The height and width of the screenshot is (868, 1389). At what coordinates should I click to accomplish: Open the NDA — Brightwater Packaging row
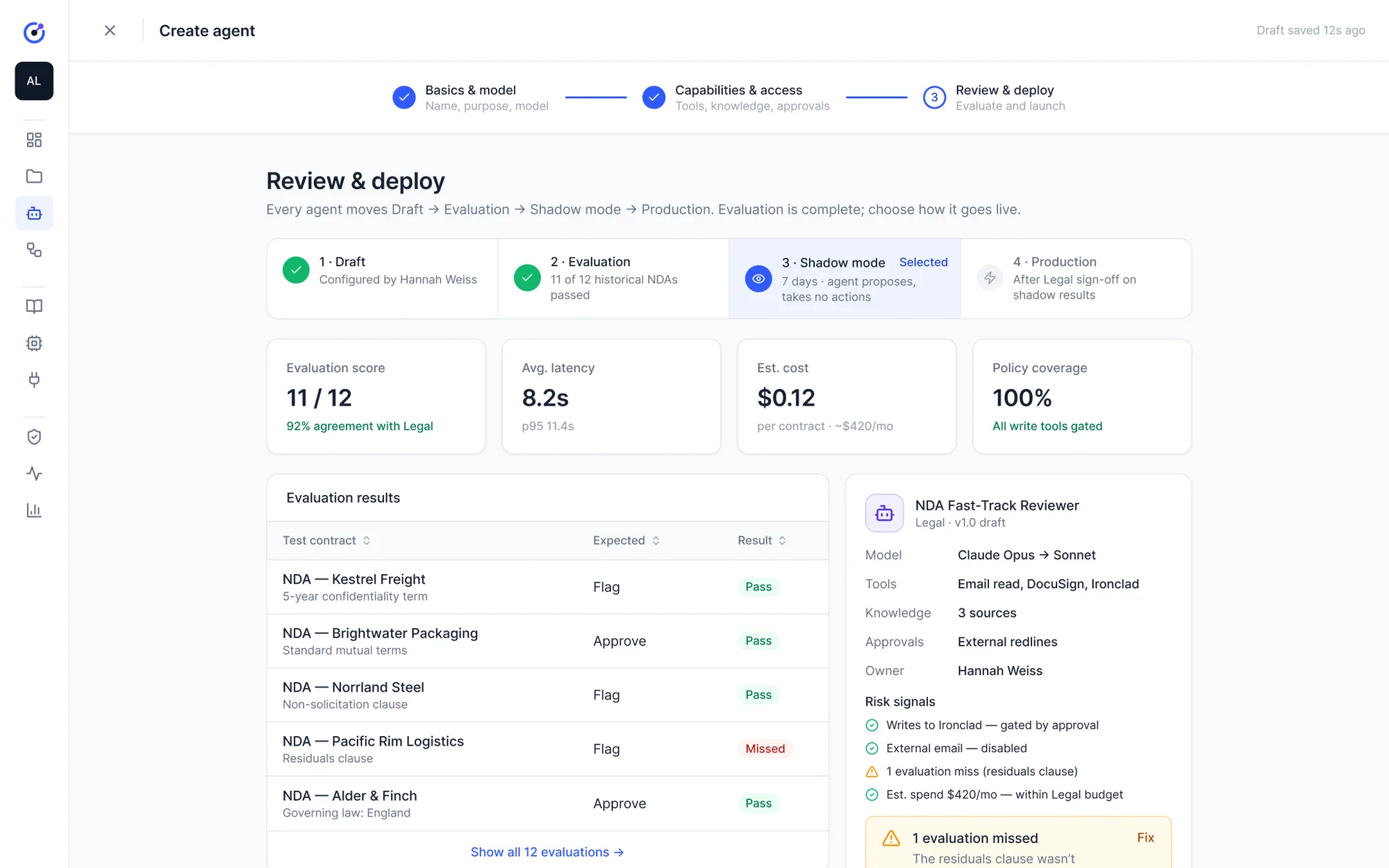[x=548, y=641]
